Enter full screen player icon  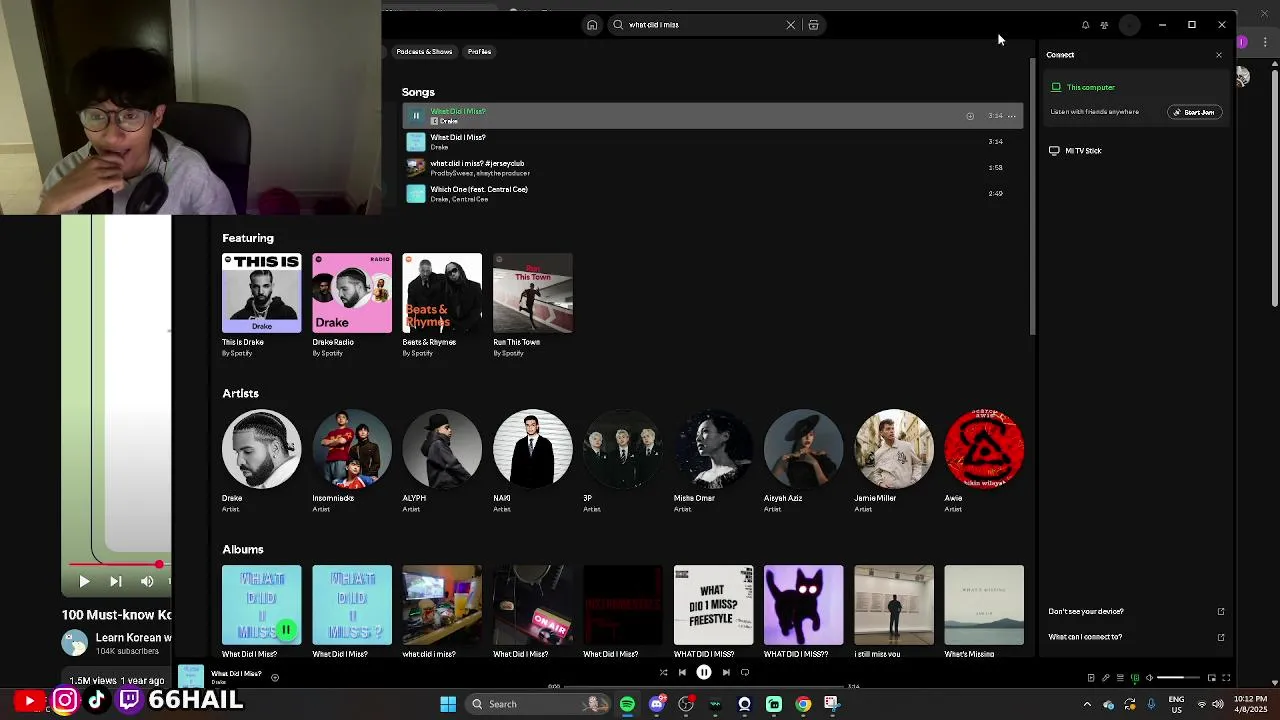(x=1226, y=678)
